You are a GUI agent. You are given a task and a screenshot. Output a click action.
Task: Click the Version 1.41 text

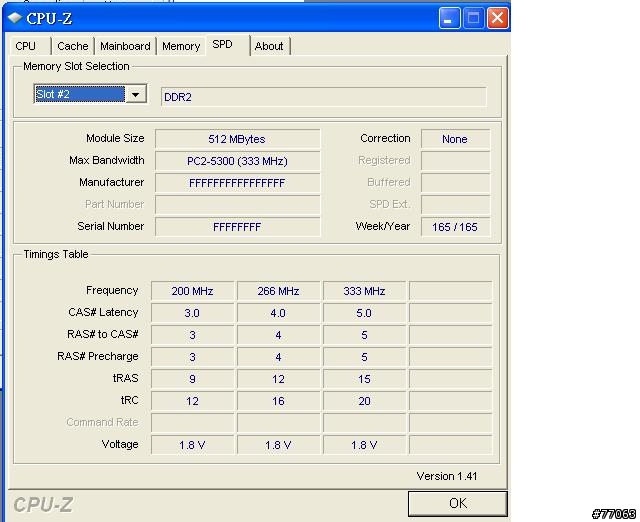tap(447, 476)
